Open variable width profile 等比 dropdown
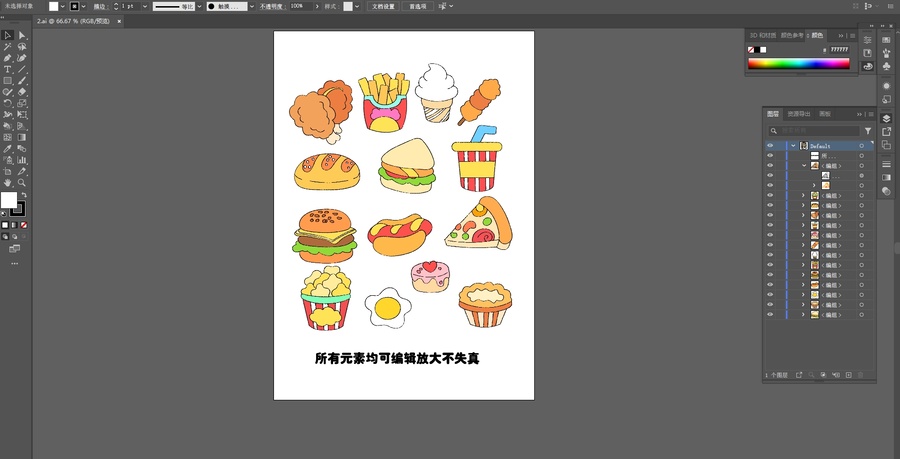This screenshot has width=900, height=459. (x=199, y=6)
